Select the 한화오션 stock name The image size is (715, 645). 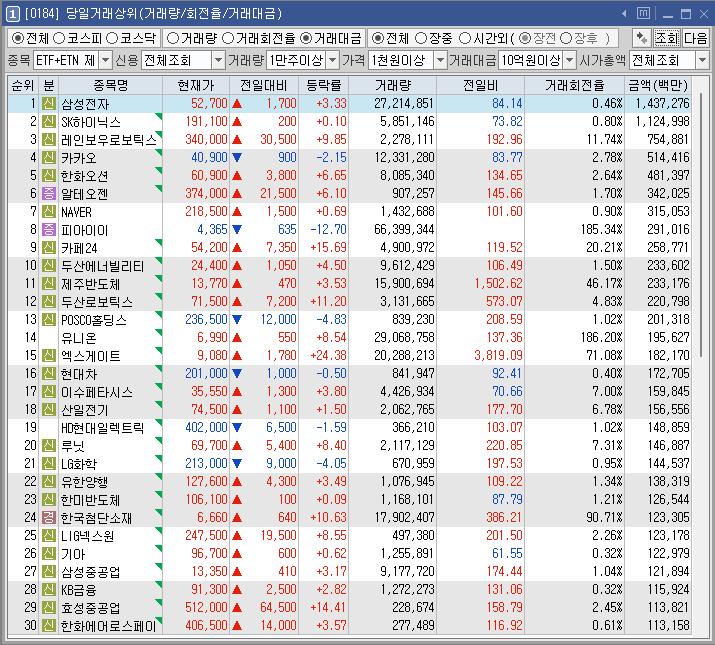(x=84, y=176)
